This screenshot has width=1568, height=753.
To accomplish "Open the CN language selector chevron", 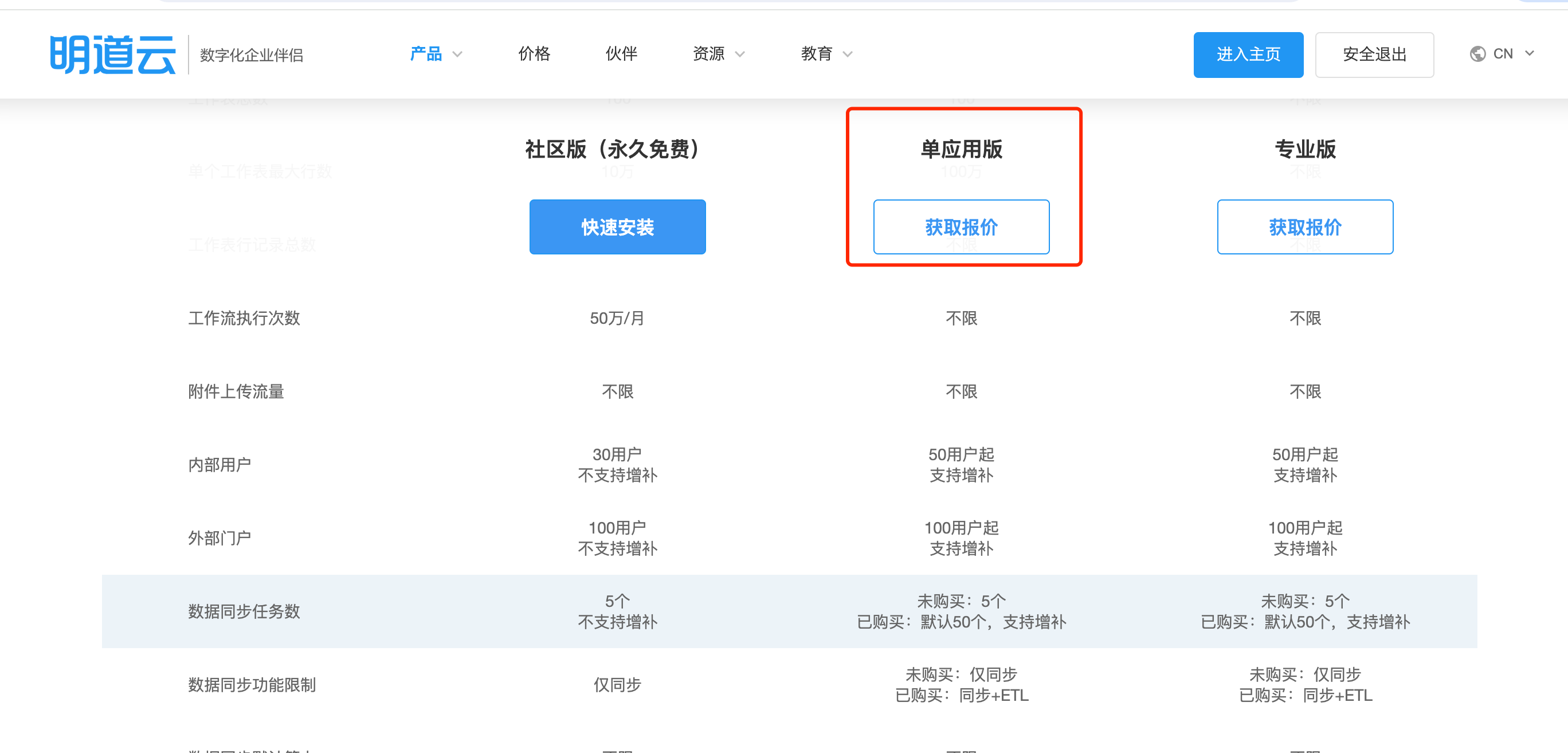I will pyautogui.click(x=1529, y=53).
